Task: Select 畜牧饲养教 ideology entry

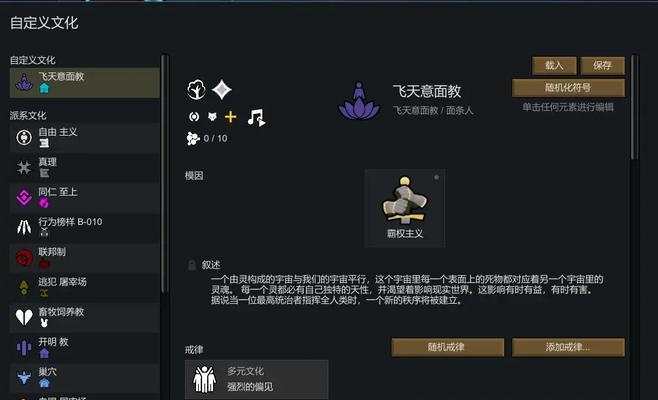Action: point(84,317)
